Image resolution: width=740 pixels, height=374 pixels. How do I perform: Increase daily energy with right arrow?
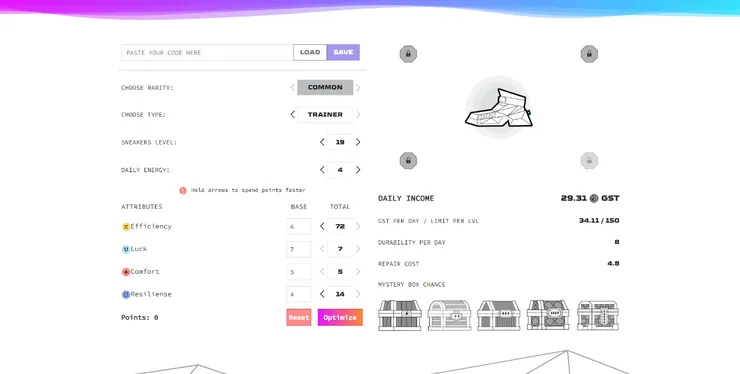[358, 170]
